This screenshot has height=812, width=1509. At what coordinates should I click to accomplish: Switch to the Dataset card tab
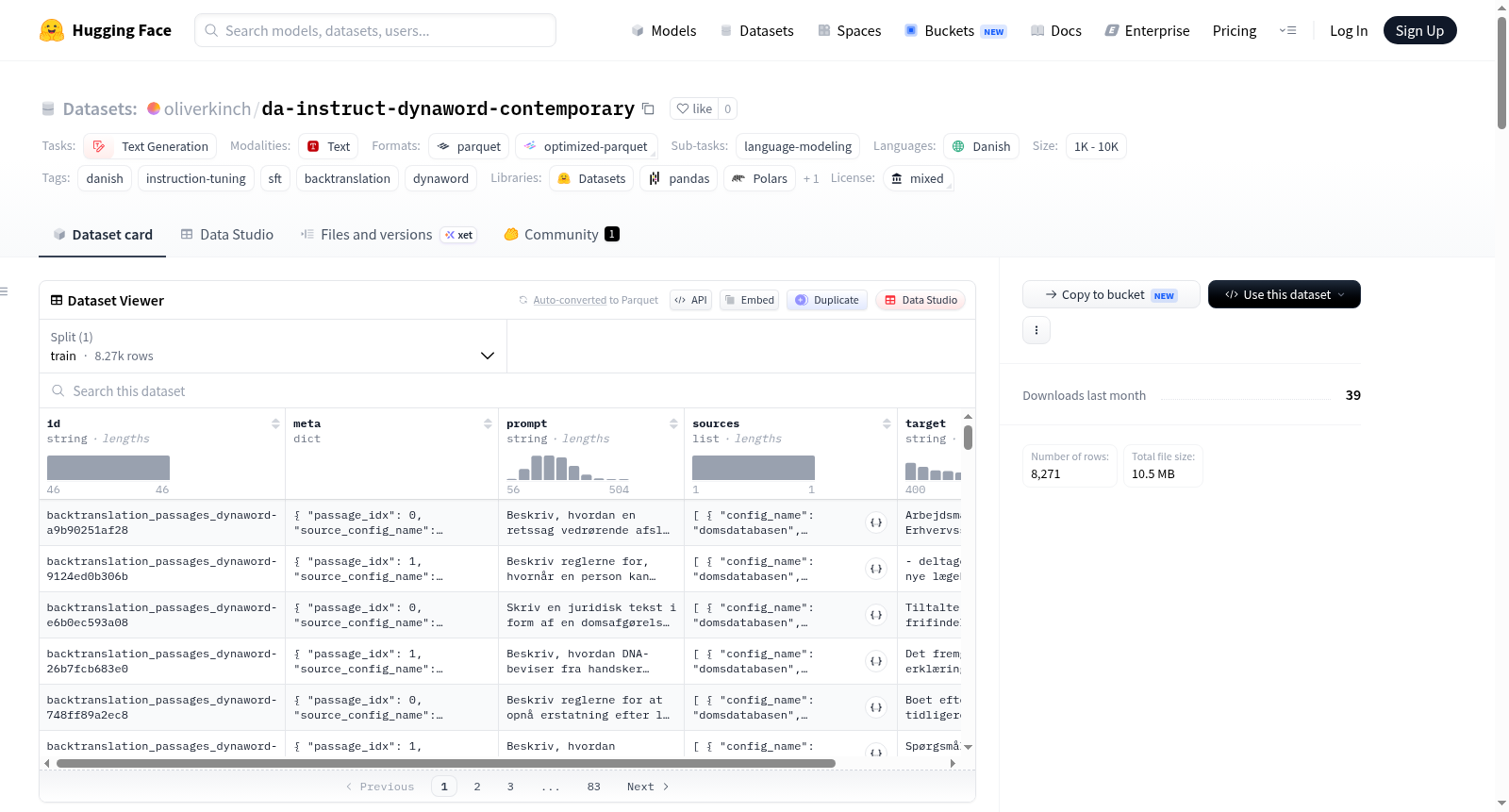click(102, 235)
